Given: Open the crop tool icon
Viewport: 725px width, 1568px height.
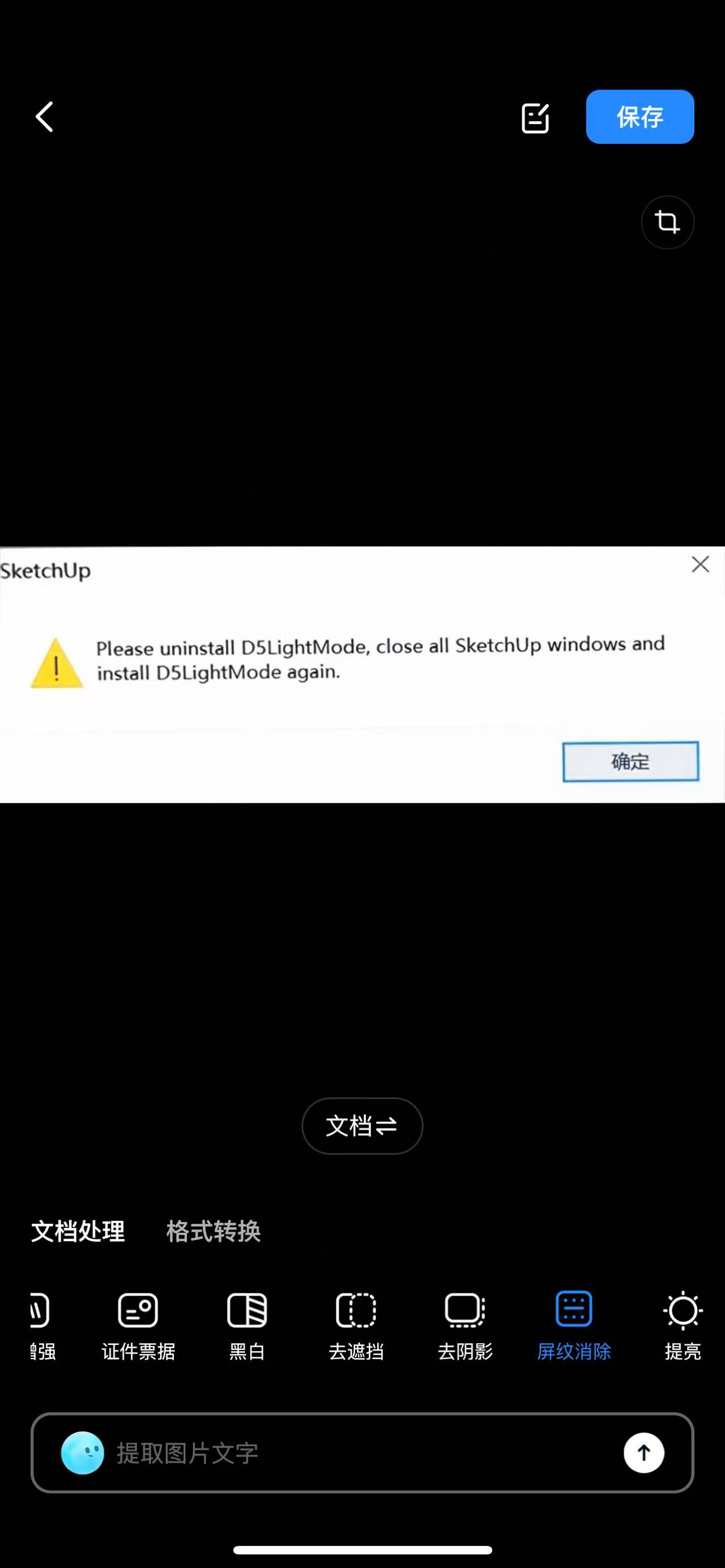Looking at the screenshot, I should (667, 222).
